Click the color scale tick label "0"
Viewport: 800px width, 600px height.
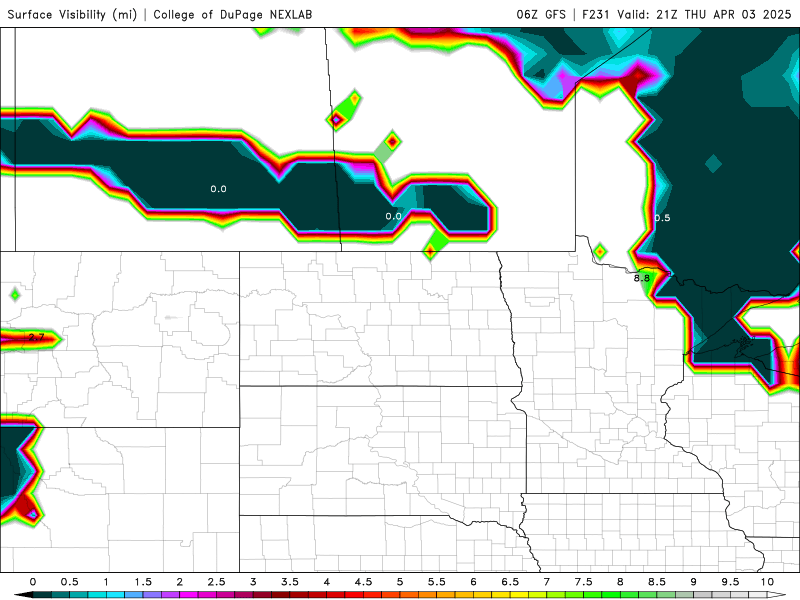click(x=33, y=582)
